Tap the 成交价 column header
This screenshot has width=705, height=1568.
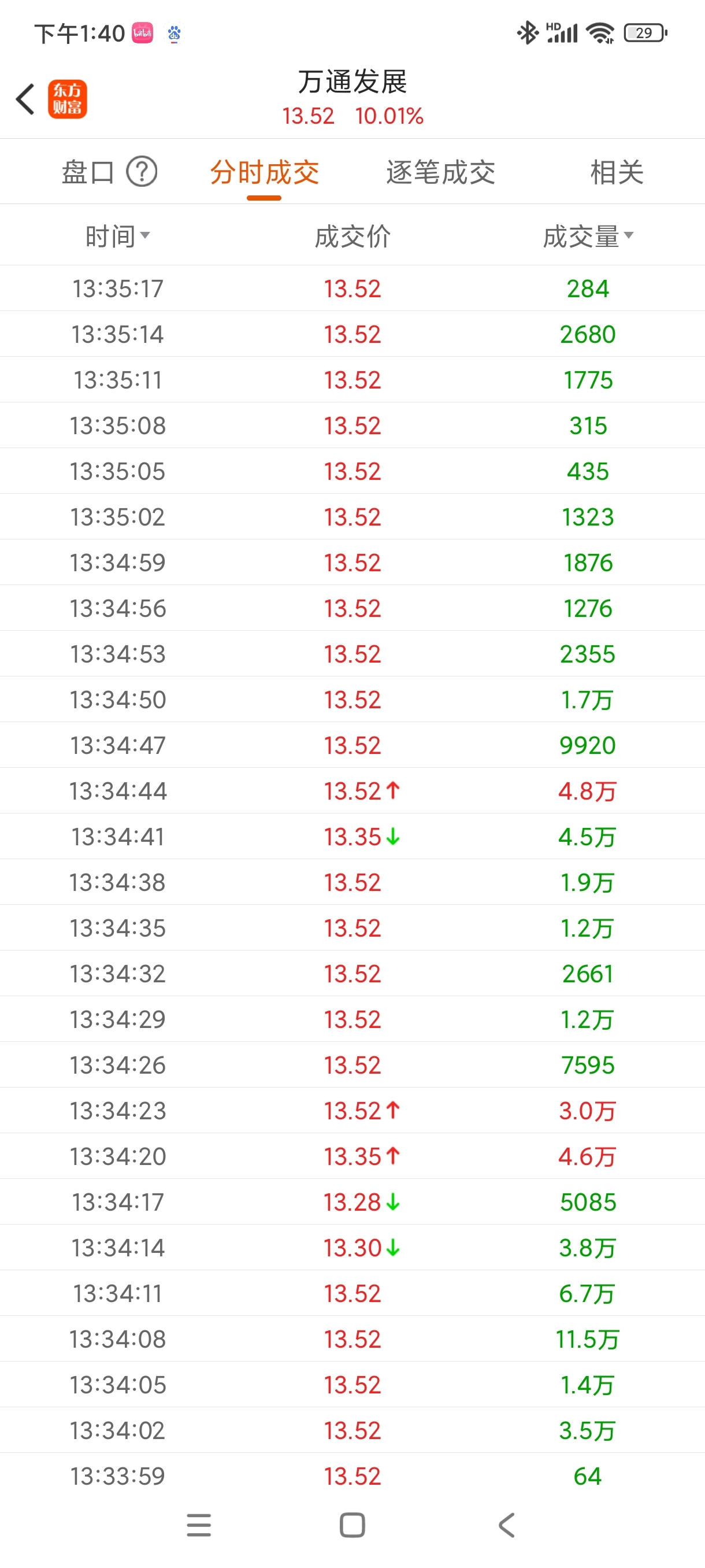[352, 236]
